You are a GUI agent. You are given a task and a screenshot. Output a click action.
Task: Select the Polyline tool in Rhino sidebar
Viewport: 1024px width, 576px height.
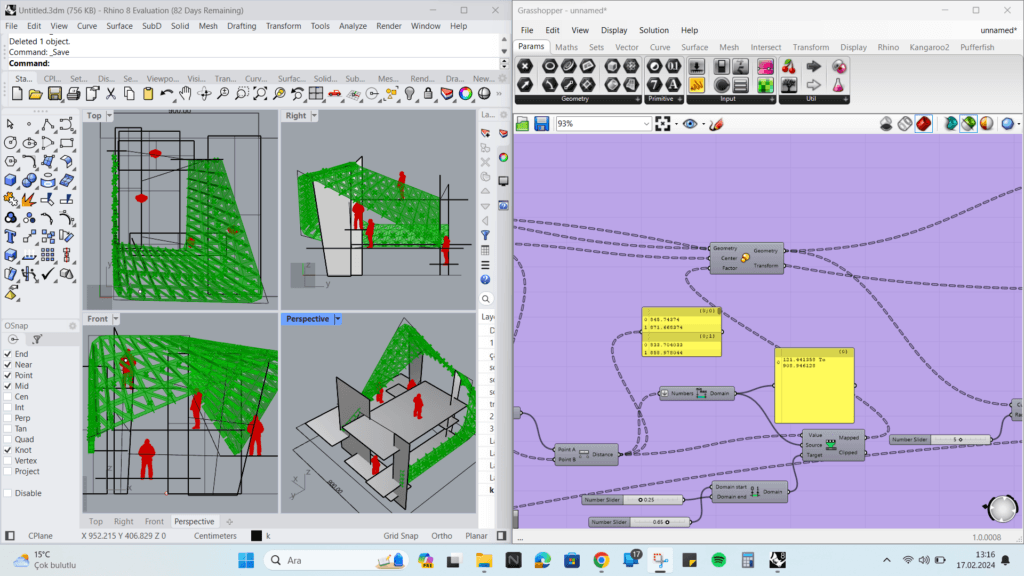pyautogui.click(x=48, y=124)
